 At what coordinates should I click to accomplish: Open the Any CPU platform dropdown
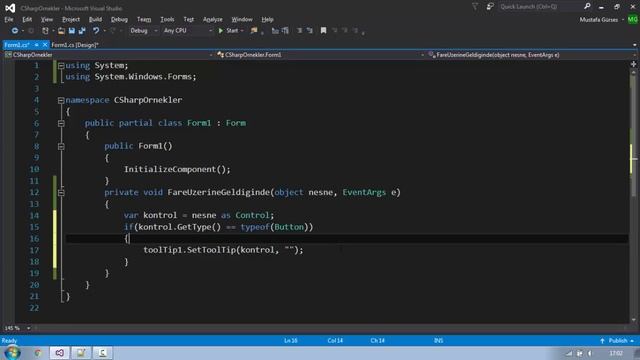(188, 31)
